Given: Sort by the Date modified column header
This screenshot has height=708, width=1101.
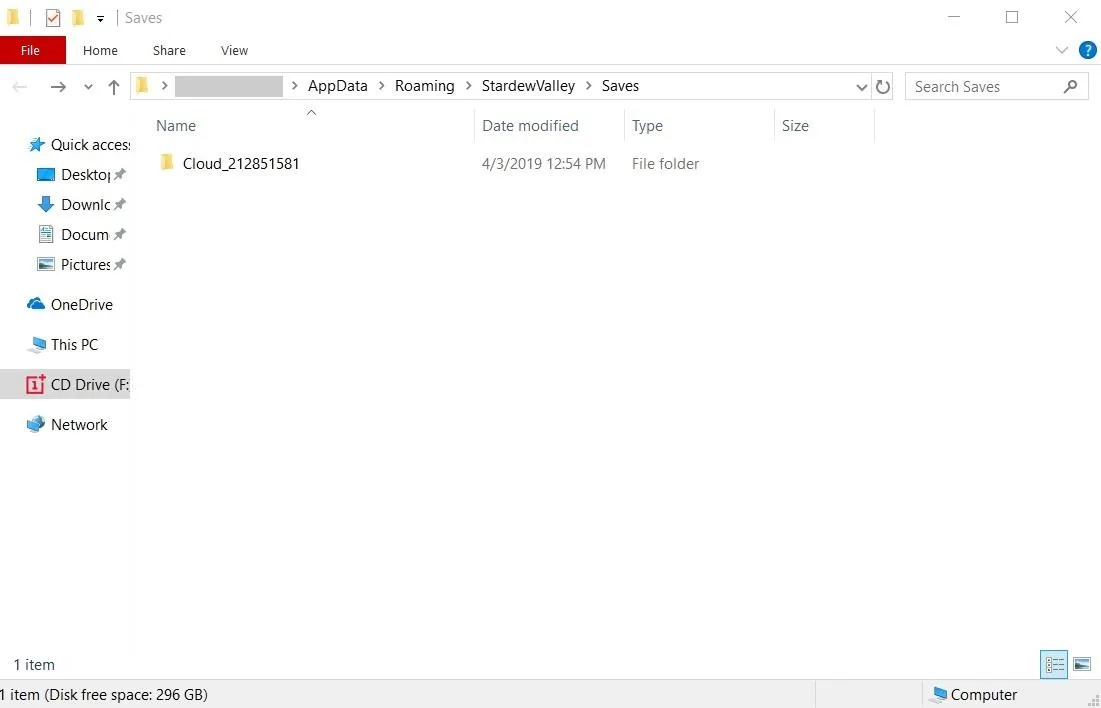Looking at the screenshot, I should (x=530, y=126).
